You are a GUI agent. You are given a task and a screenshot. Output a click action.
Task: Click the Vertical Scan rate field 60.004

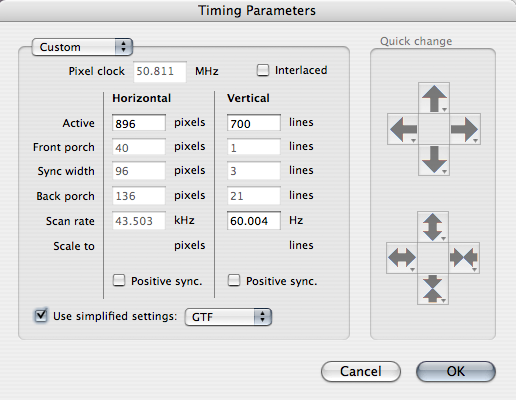pos(254,220)
